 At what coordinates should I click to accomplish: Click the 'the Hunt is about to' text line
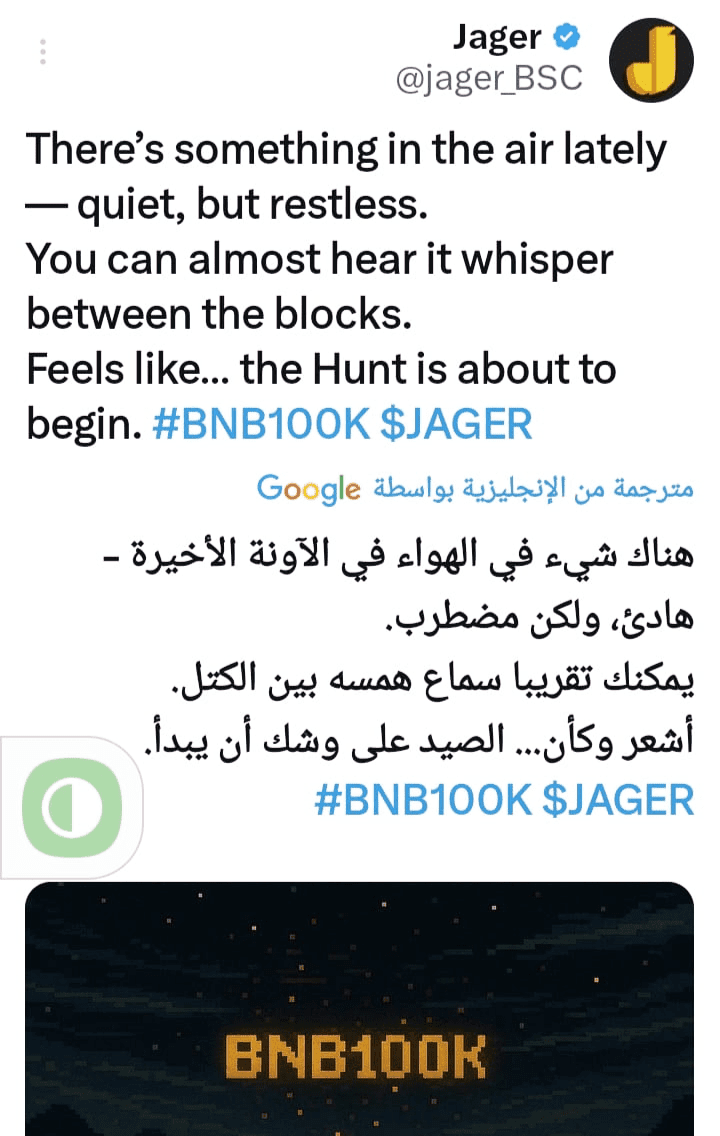[428, 369]
